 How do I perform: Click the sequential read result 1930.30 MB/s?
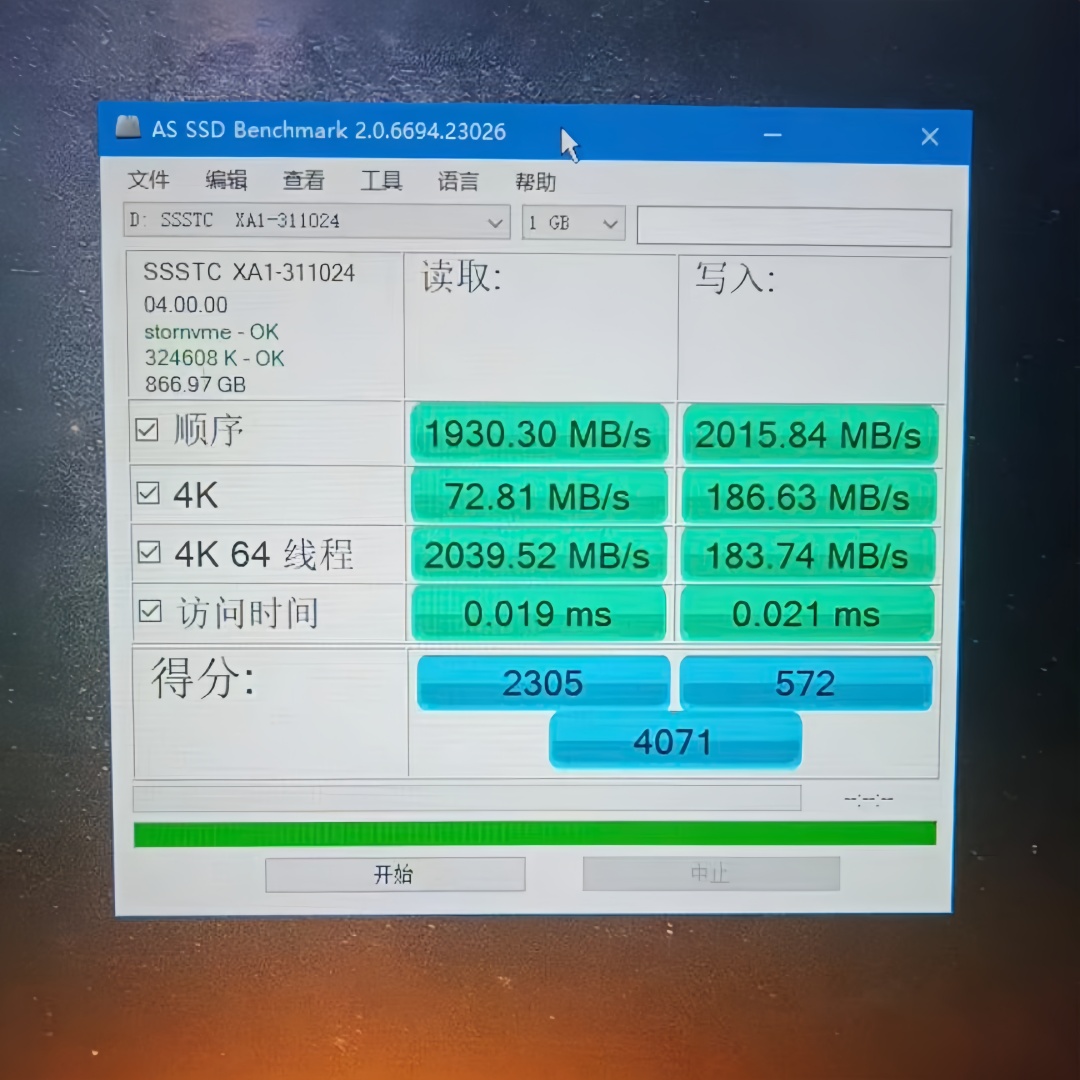[x=539, y=433]
